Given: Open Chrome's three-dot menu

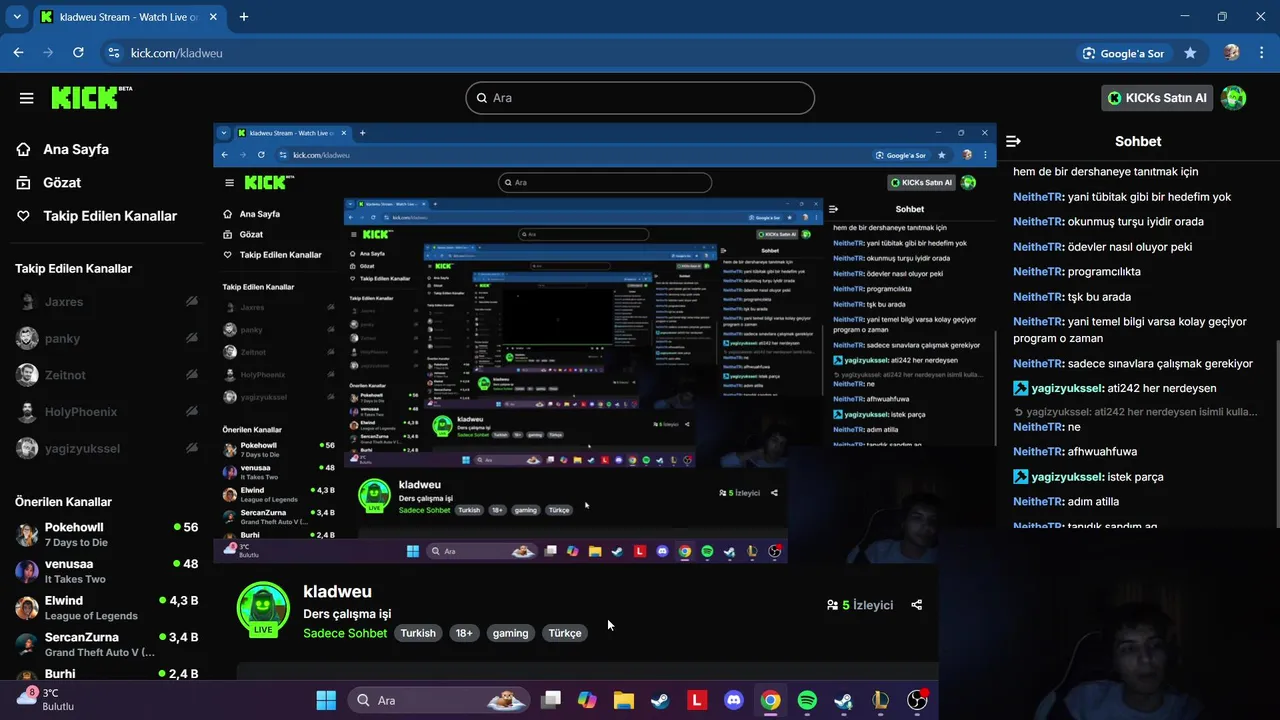Looking at the screenshot, I should pyautogui.click(x=1261, y=53).
